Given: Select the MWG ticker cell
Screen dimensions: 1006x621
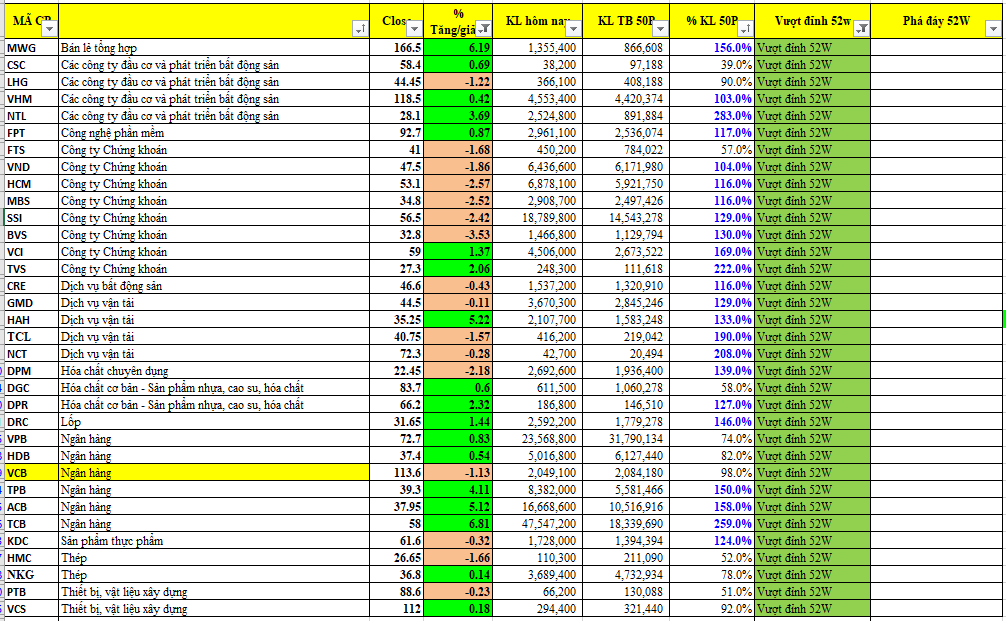Looking at the screenshot, I should point(30,48).
